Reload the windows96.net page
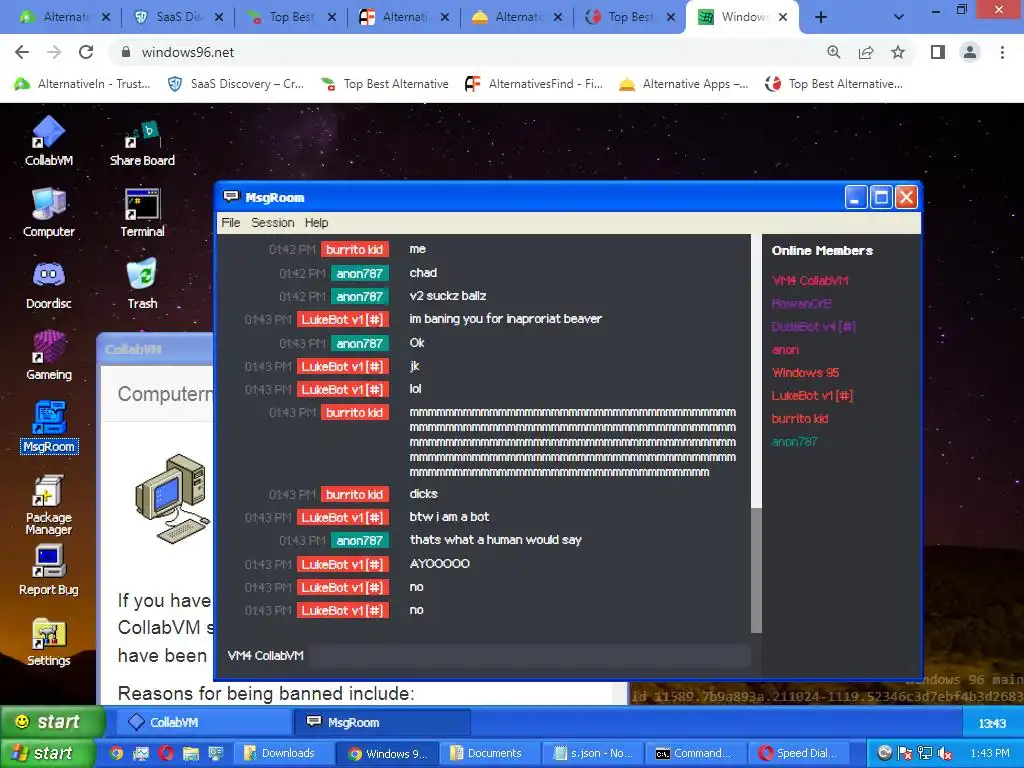The height and width of the screenshot is (768, 1024). [x=86, y=52]
